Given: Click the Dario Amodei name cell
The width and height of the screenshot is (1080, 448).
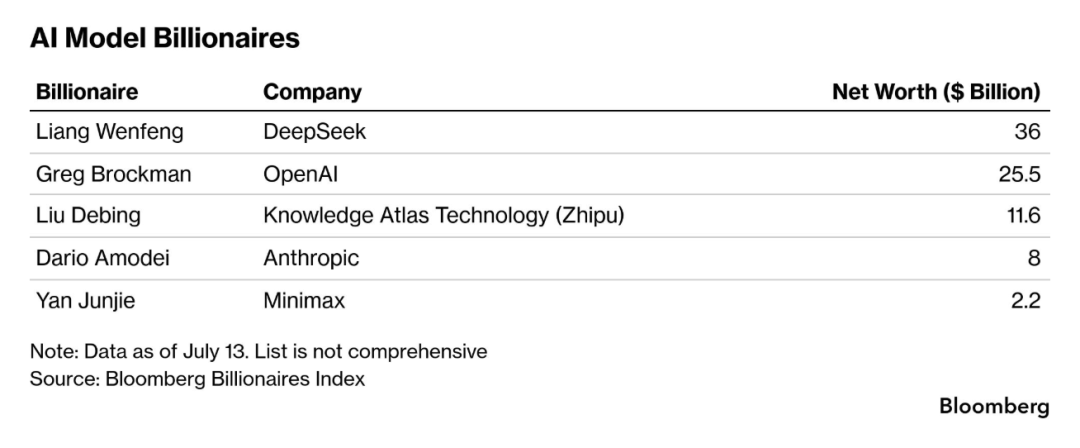Looking at the screenshot, I should tap(103, 258).
